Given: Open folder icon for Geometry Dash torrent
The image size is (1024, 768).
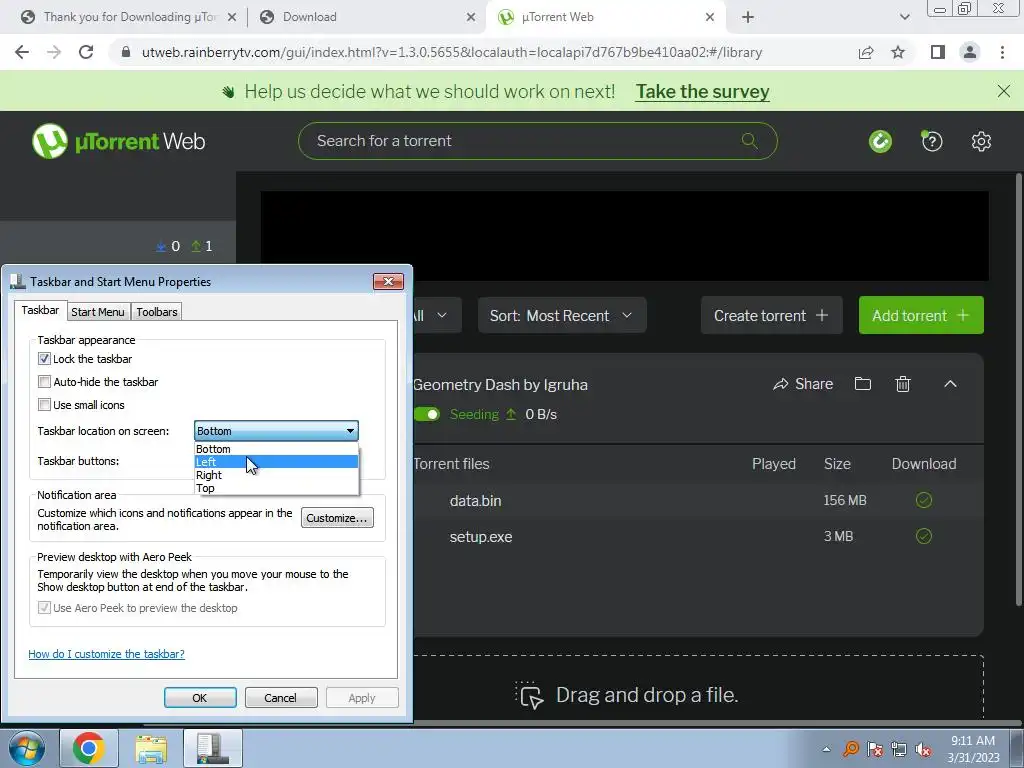Looking at the screenshot, I should (863, 384).
